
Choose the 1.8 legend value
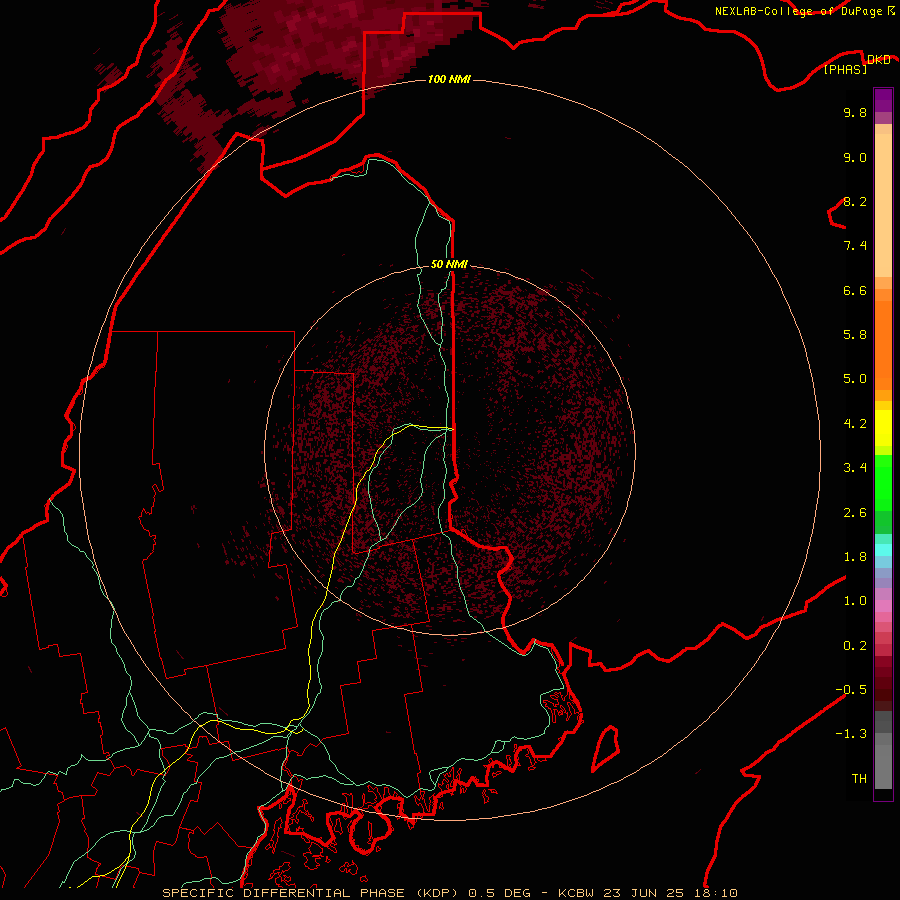(855, 557)
